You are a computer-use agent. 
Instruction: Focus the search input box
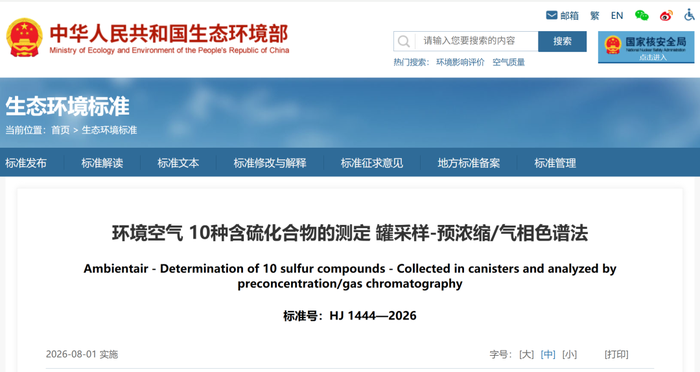(x=476, y=41)
